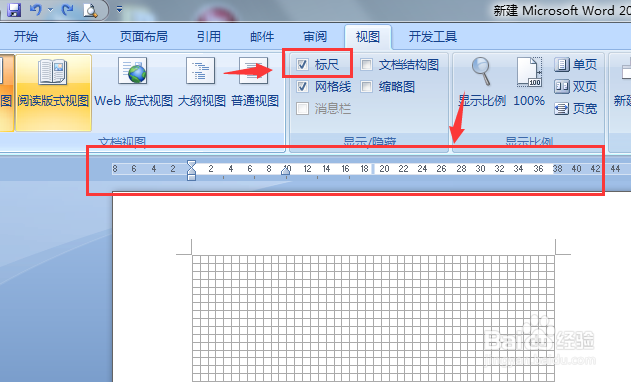This screenshot has height=382, width=631.
Task: Click the right indent marker on ruler
Action: click(286, 170)
